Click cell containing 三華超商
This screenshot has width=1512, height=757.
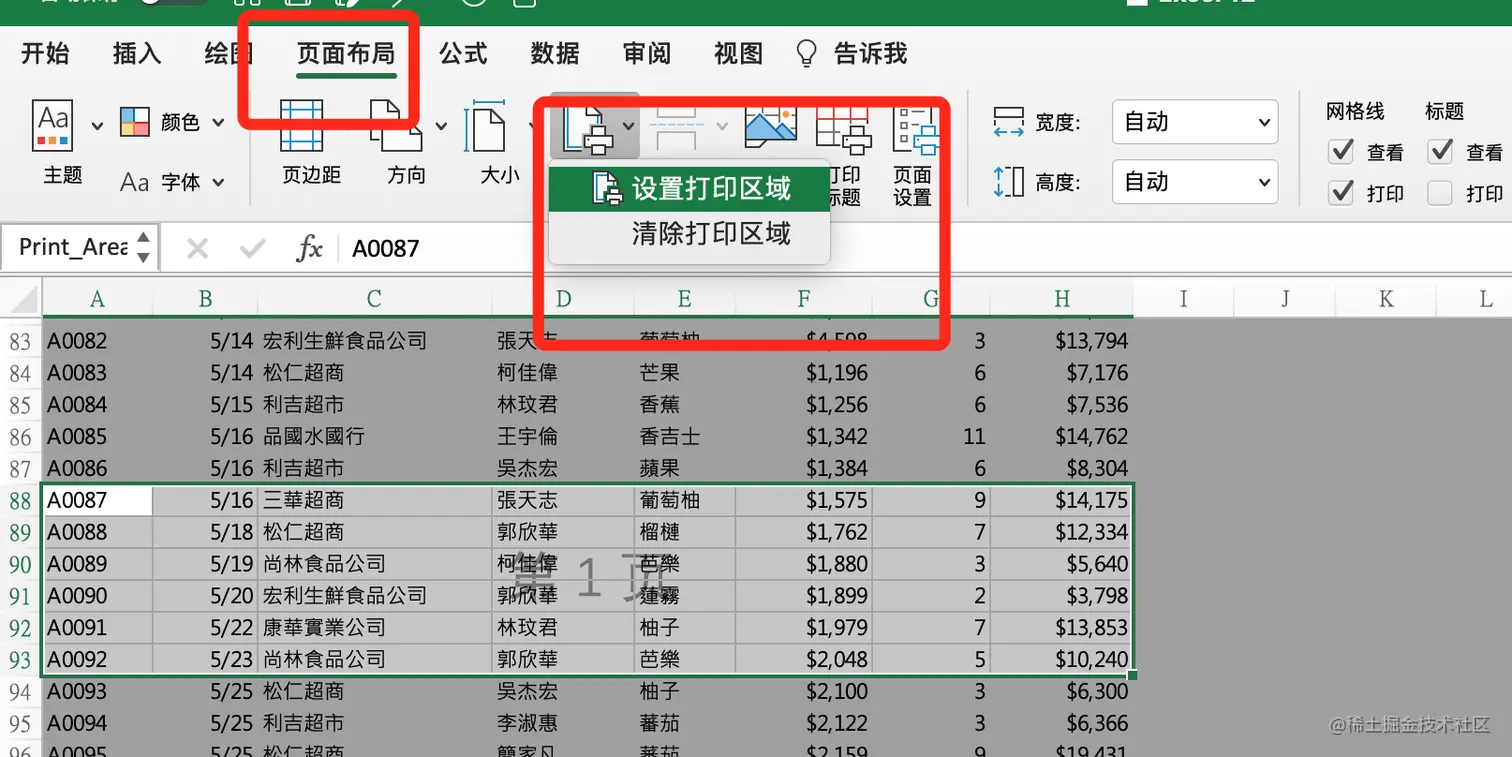pos(374,500)
